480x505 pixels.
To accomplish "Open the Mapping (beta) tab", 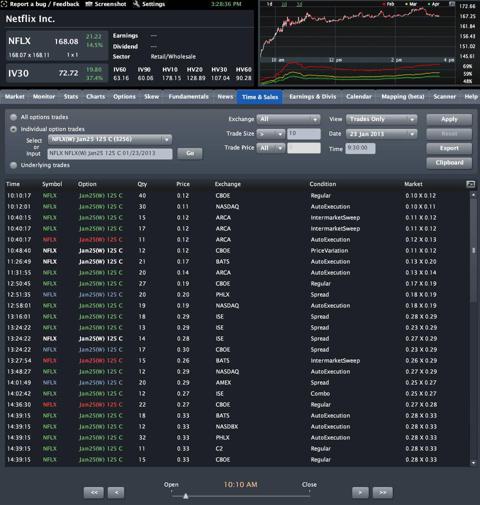I will point(403,97).
